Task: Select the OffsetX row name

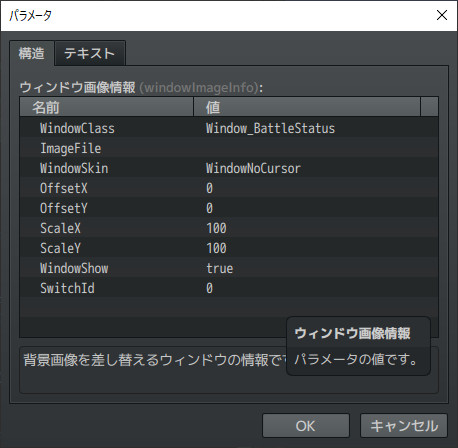Action: click(64, 188)
